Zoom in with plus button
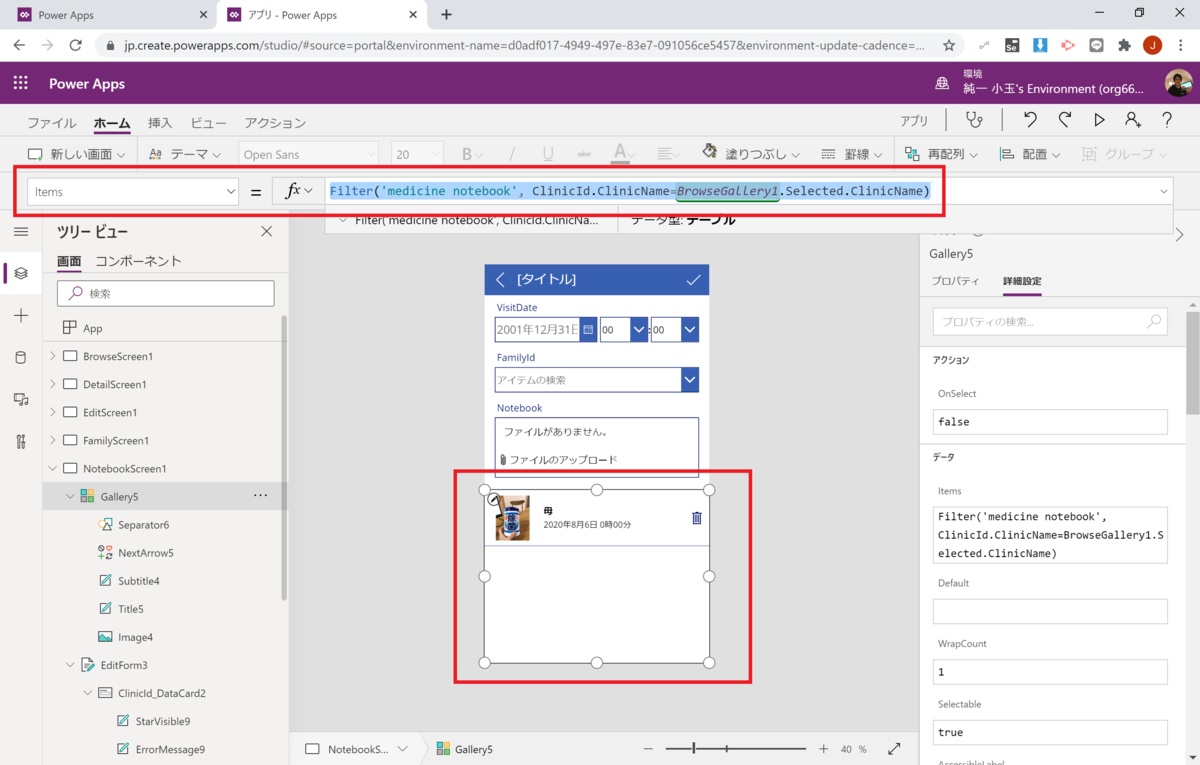The width and height of the screenshot is (1200, 765). [823, 749]
